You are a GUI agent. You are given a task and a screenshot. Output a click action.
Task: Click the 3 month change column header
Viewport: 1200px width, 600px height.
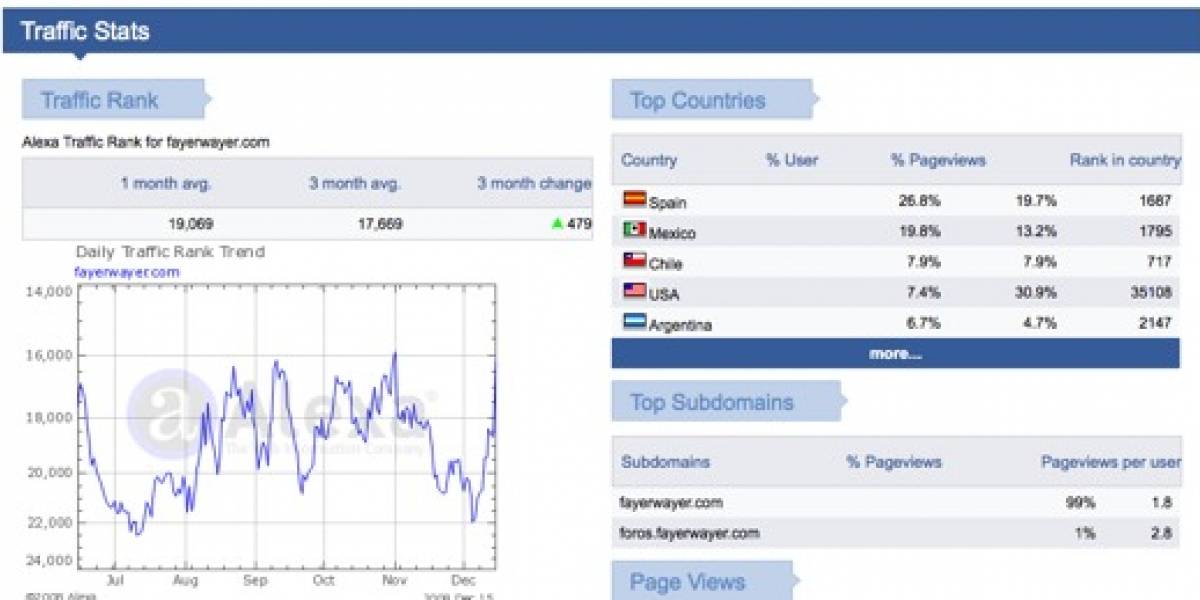coord(534,184)
